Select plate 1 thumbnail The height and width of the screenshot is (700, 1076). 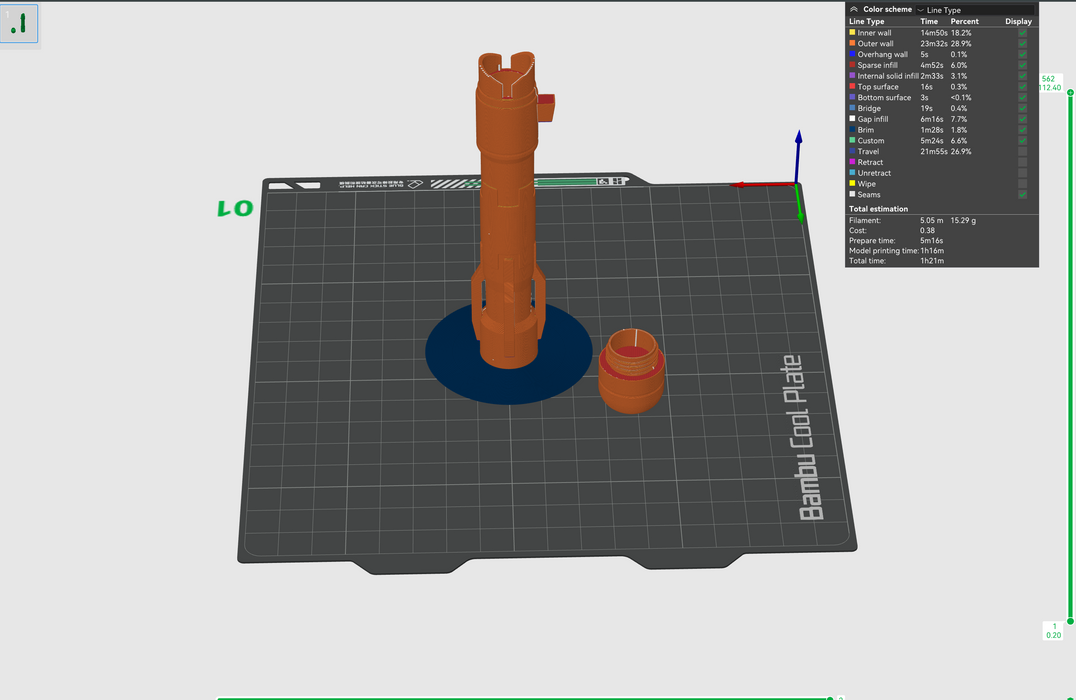(19, 24)
